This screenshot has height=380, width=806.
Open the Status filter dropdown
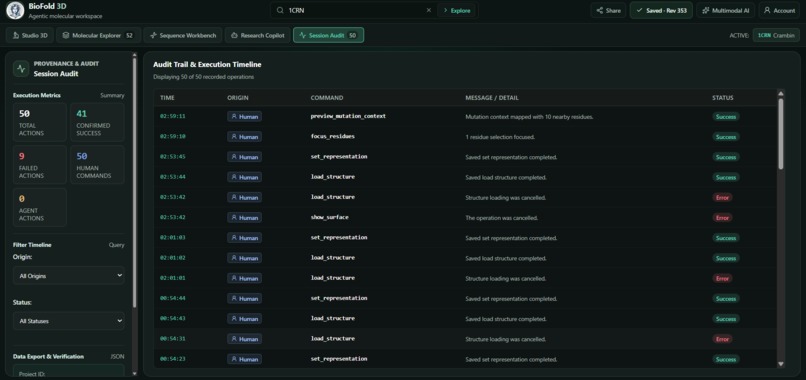point(68,321)
